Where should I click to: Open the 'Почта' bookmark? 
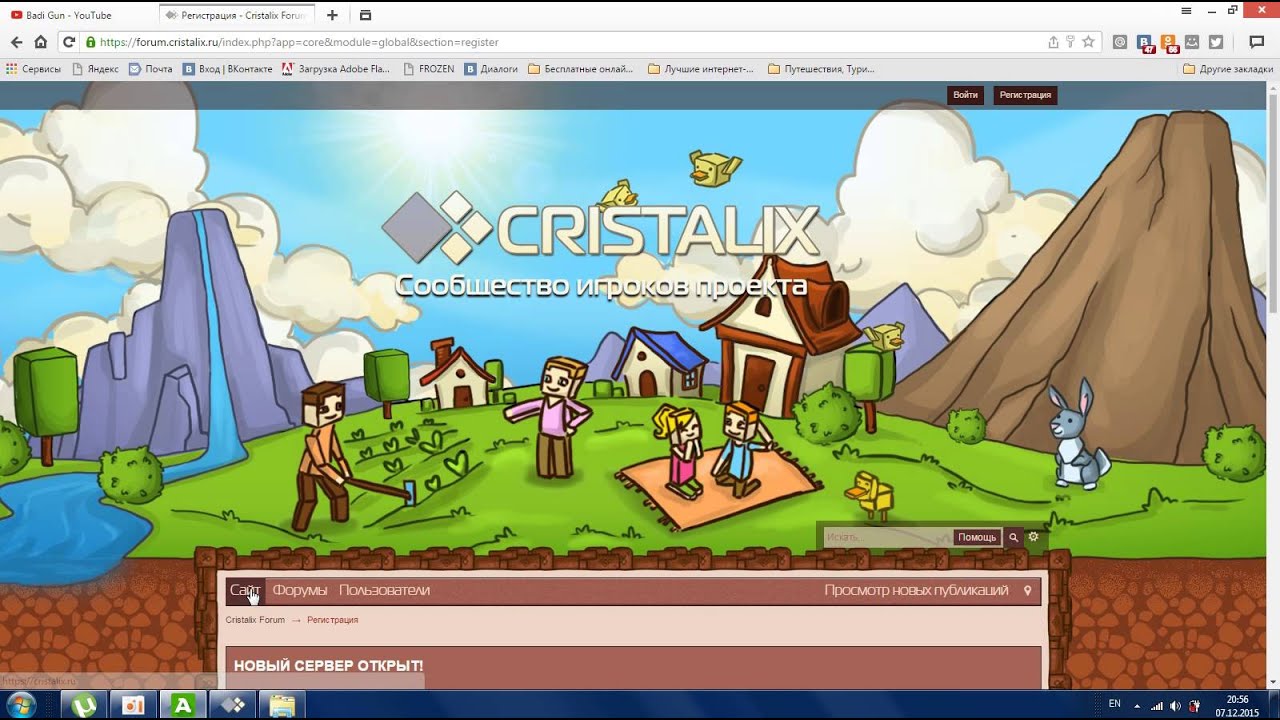pos(151,69)
